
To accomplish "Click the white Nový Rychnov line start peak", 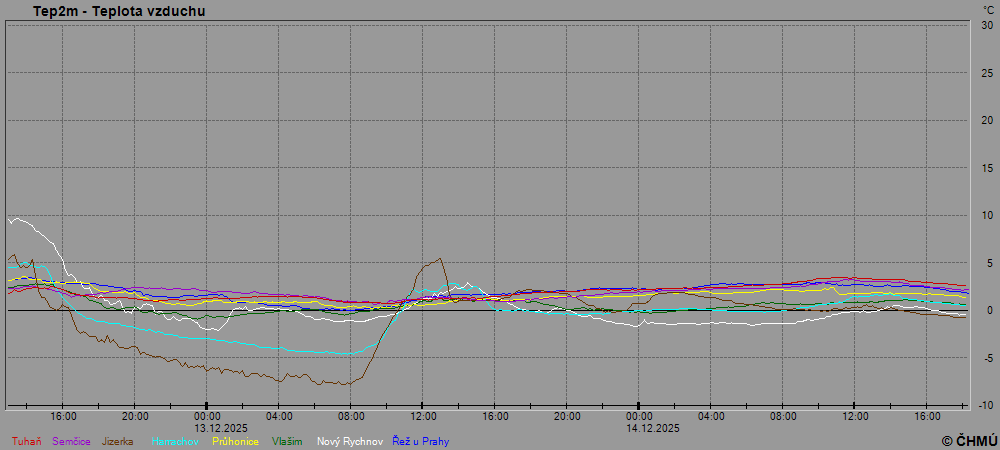I will pyautogui.click(x=12, y=219).
